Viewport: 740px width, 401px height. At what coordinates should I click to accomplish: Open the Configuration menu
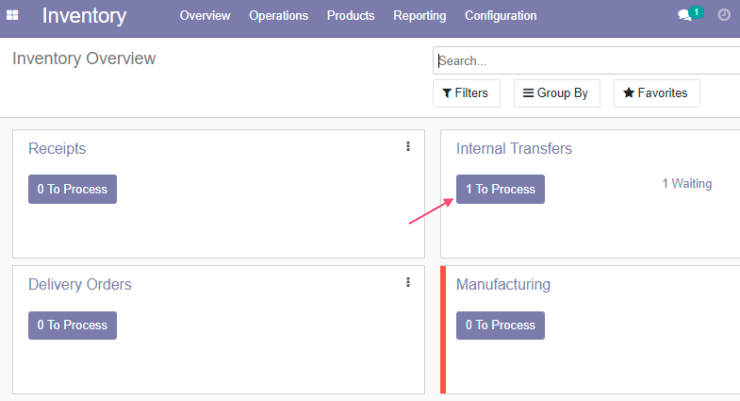[501, 16]
